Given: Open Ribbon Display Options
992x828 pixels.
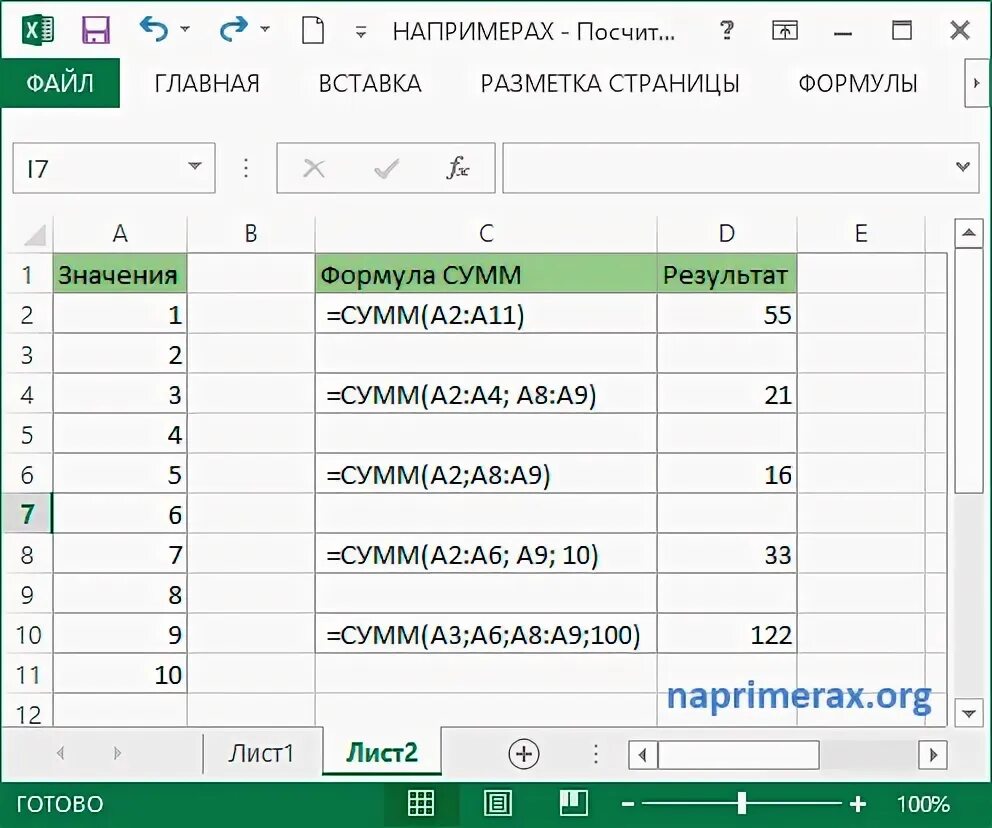Looking at the screenshot, I should (x=784, y=30).
